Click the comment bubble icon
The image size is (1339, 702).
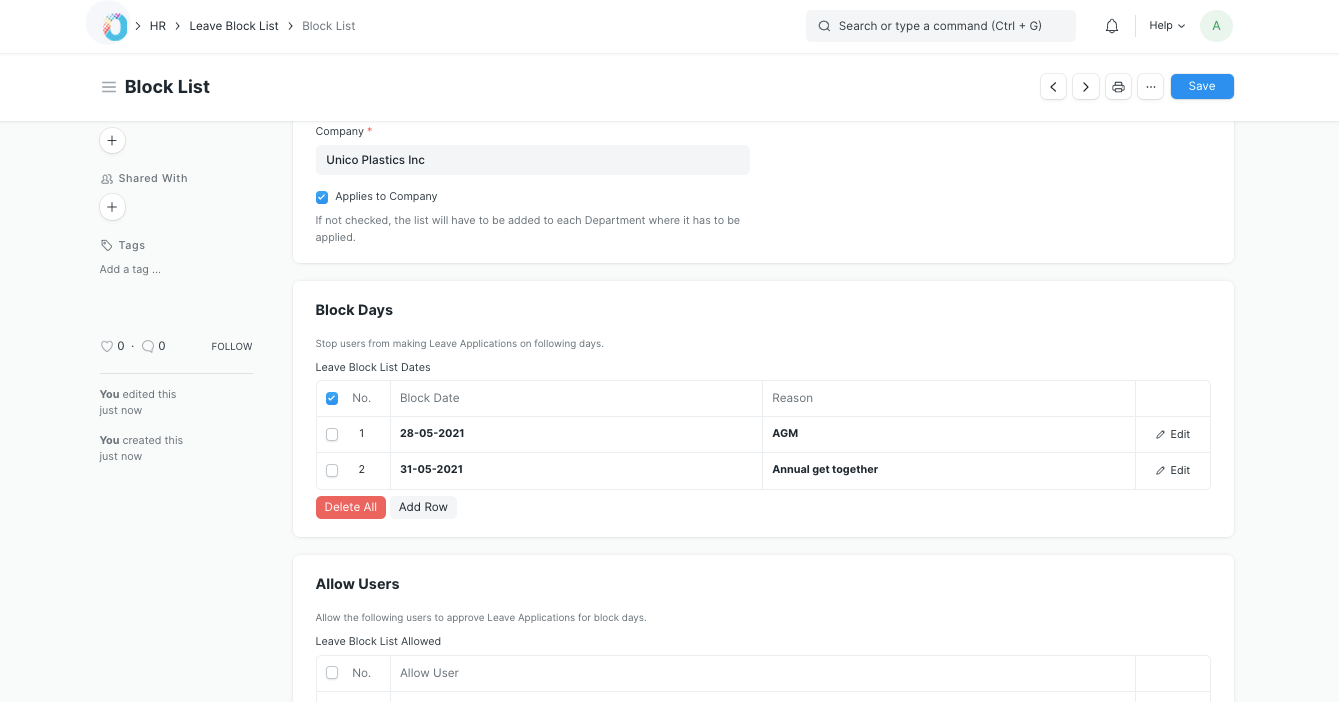click(x=148, y=346)
